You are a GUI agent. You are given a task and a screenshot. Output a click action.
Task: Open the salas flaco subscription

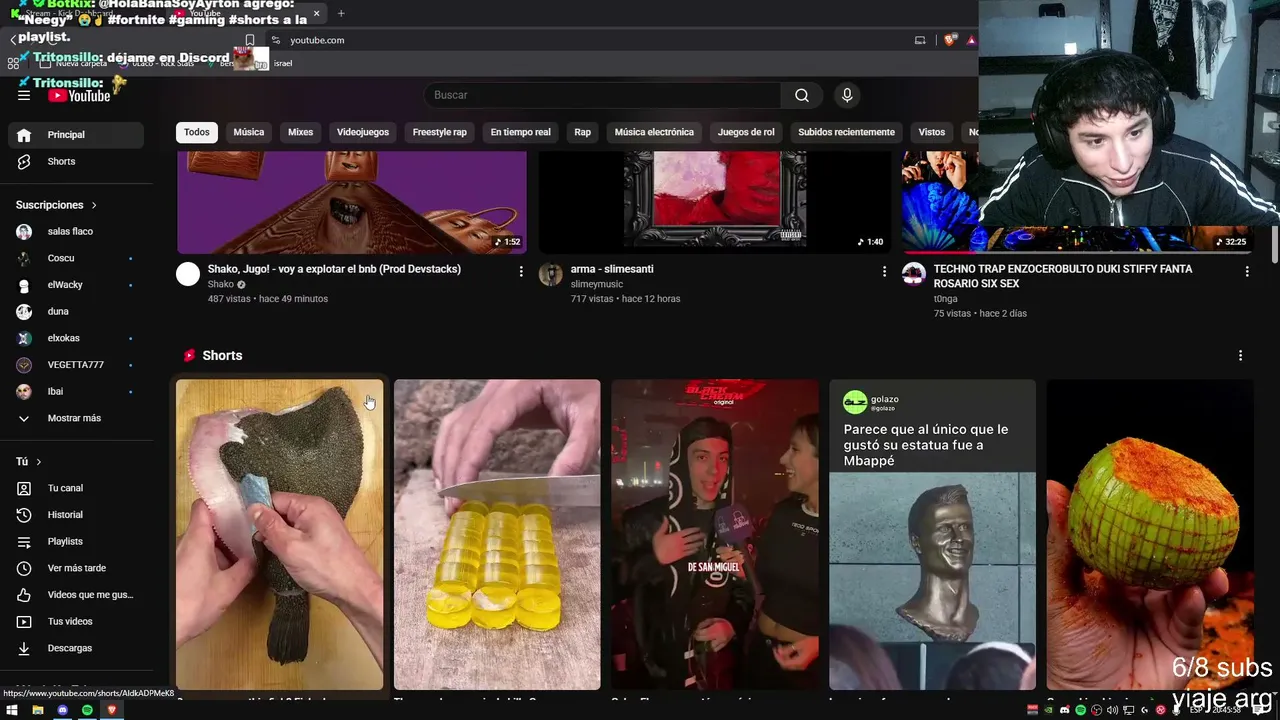click(76, 232)
